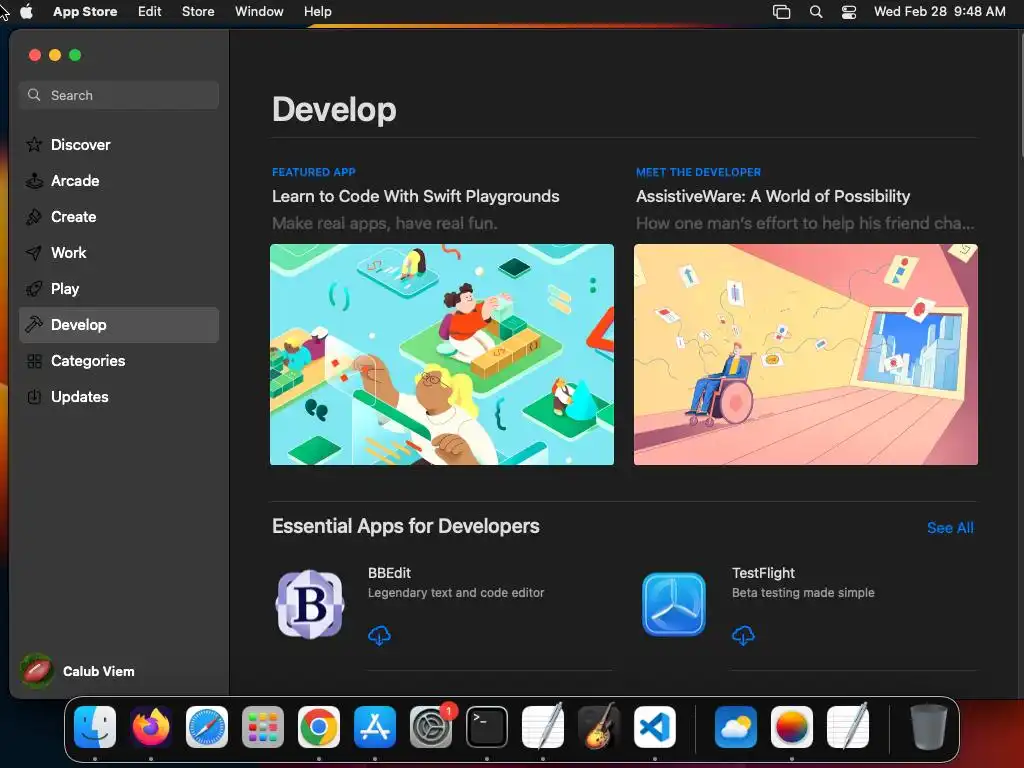The width and height of the screenshot is (1024, 768).
Task: Open Terminal from the Dock
Action: coord(487,727)
